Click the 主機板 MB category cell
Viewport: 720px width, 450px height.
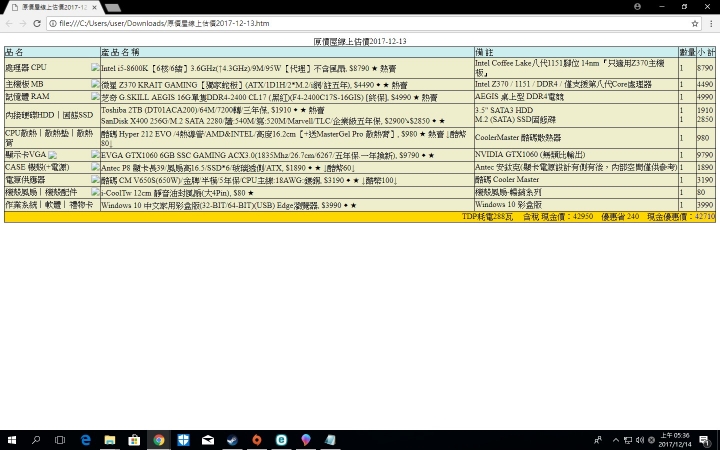[52, 84]
